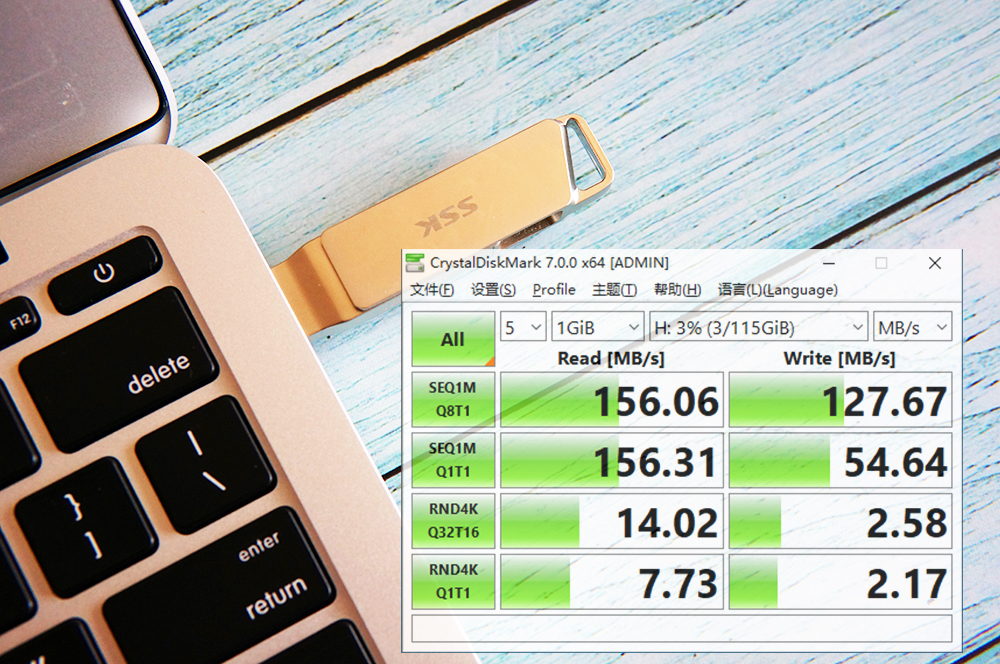Run the SEQ1M Q8T1 test
The height and width of the screenshot is (664, 1000).
coord(453,399)
